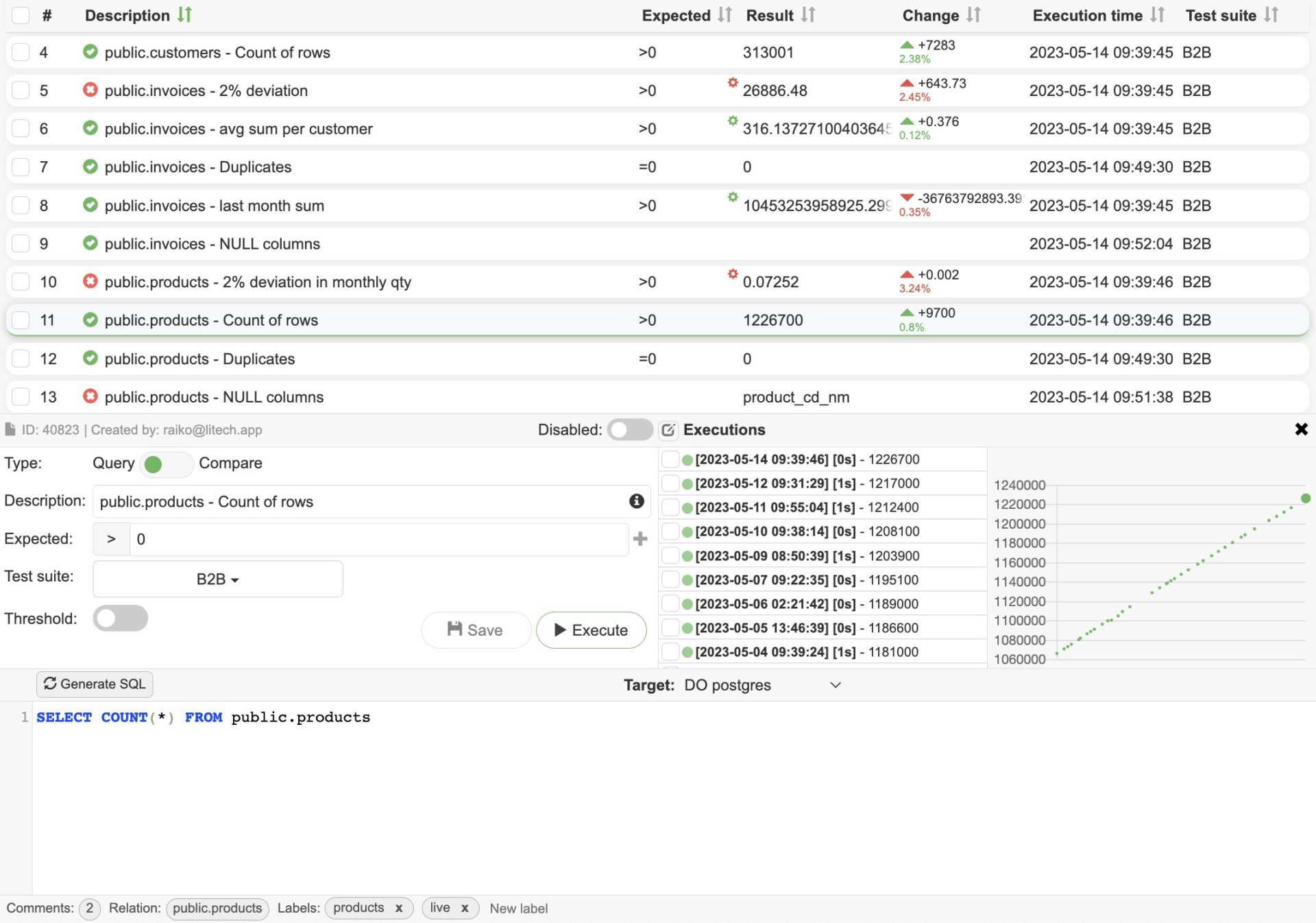Image resolution: width=1316 pixels, height=923 pixels.
Task: Check the row 11 checkbox
Action: pos(21,320)
